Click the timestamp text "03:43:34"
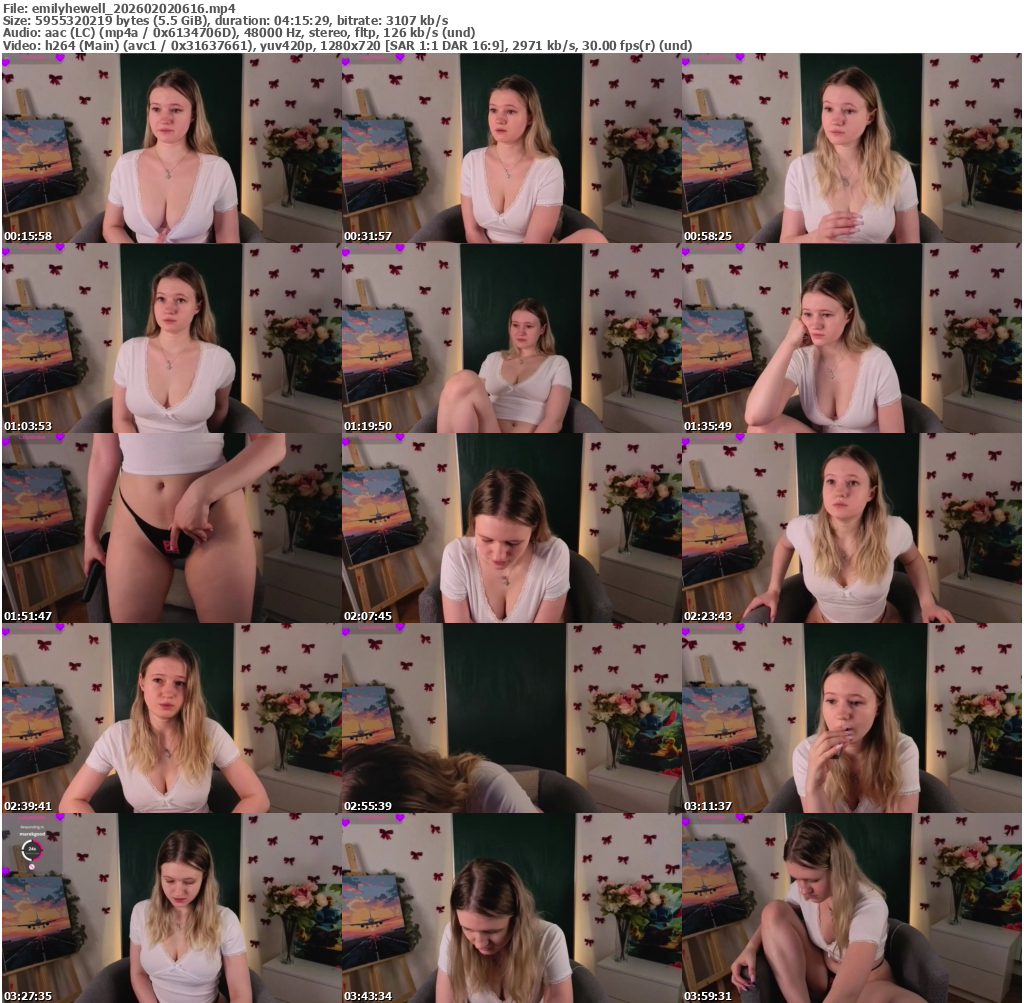1024x1003 pixels. 368,996
